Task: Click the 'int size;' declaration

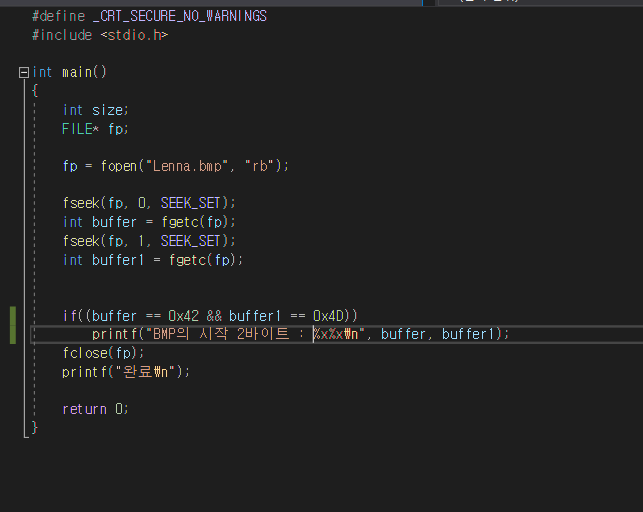Action: click(x=96, y=110)
